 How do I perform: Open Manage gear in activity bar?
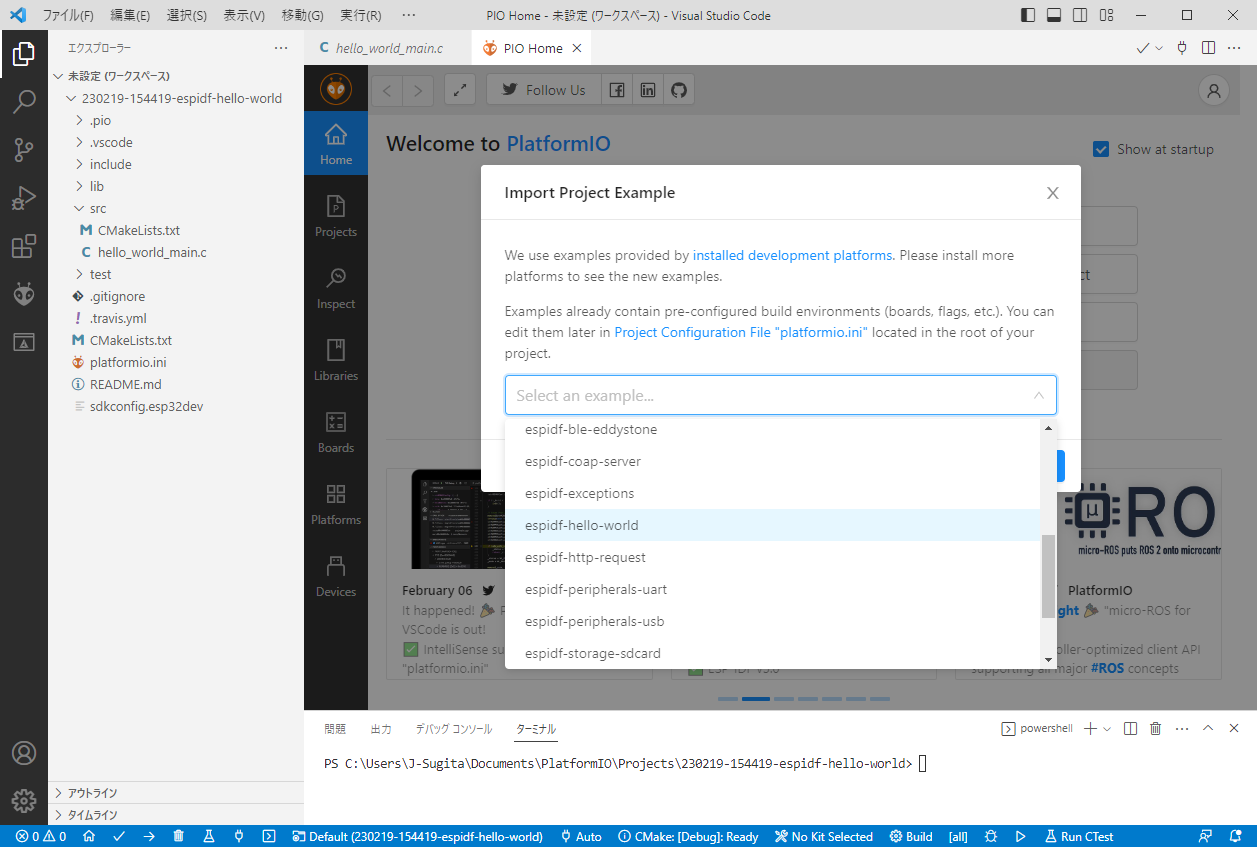pyautogui.click(x=24, y=801)
